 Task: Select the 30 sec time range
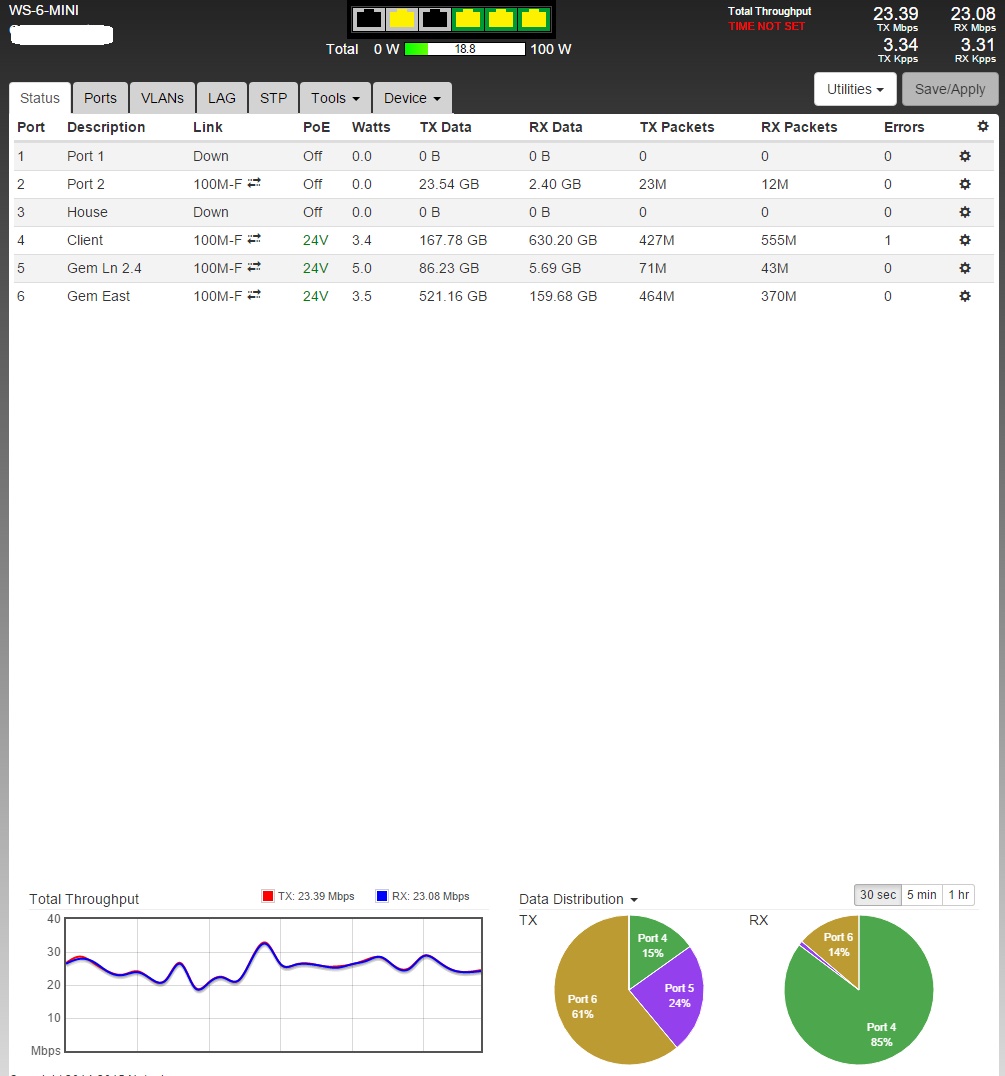tap(877, 895)
